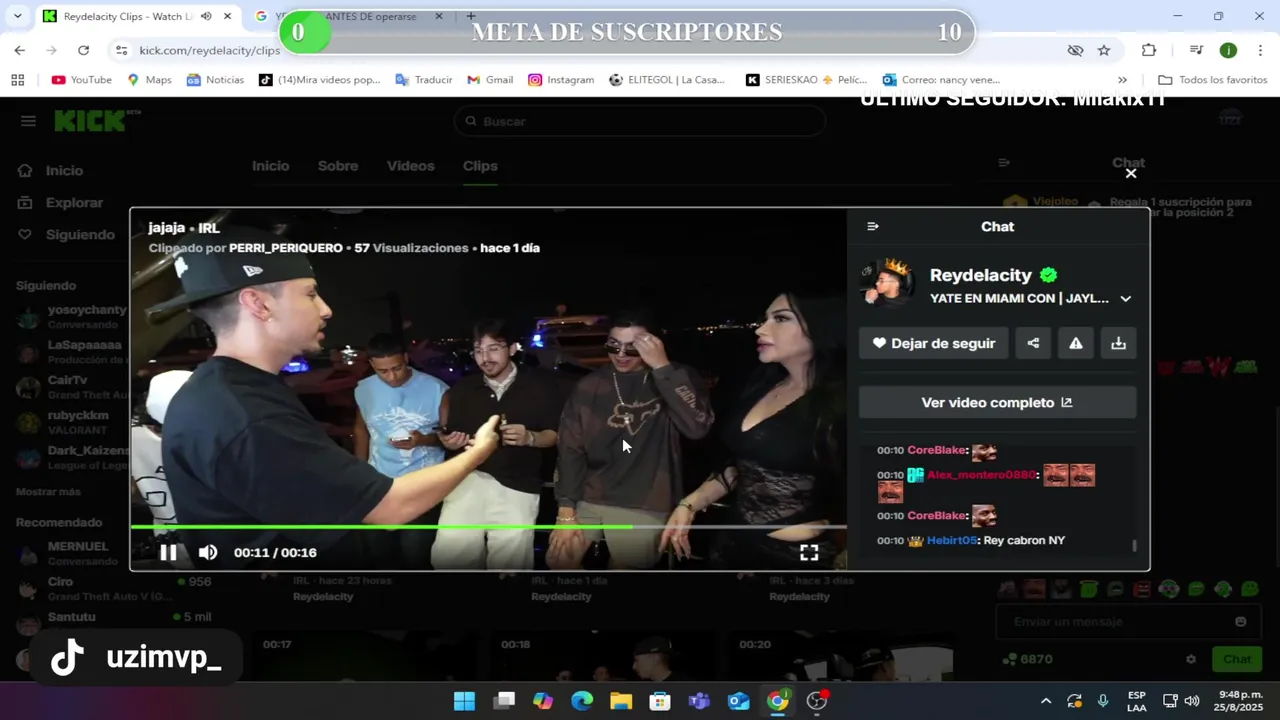Open Chrome extensions puzzle icon

coord(1149,50)
